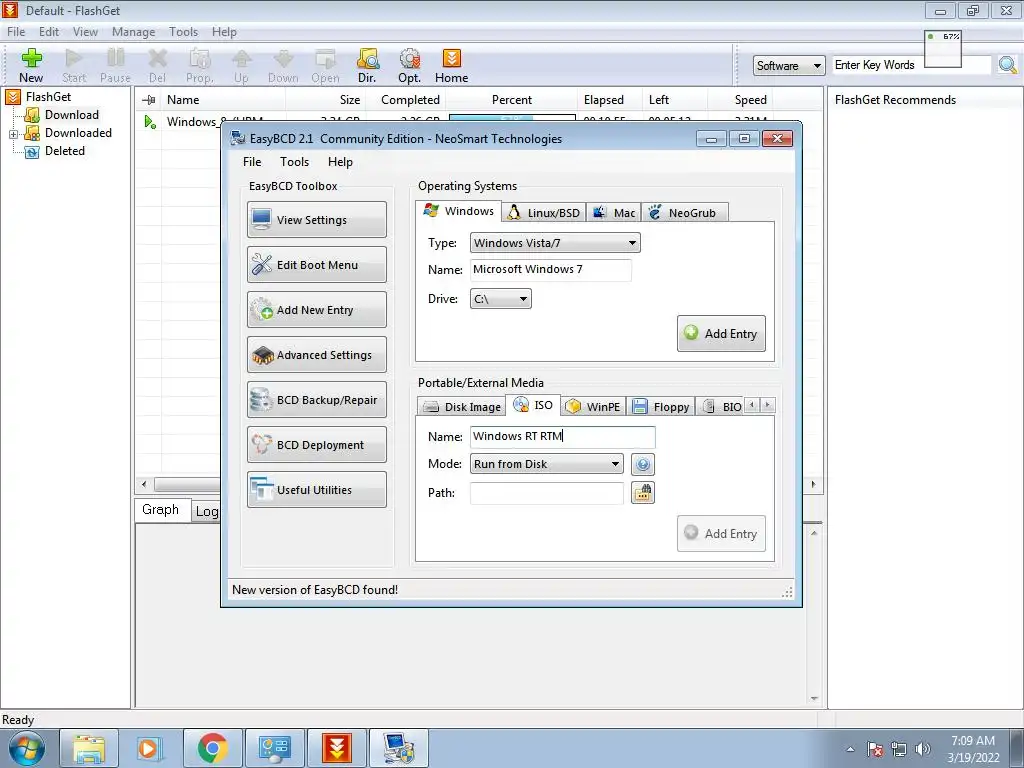Switch to the Floppy tab
Viewport: 1024px width, 768px height.
[661, 407]
